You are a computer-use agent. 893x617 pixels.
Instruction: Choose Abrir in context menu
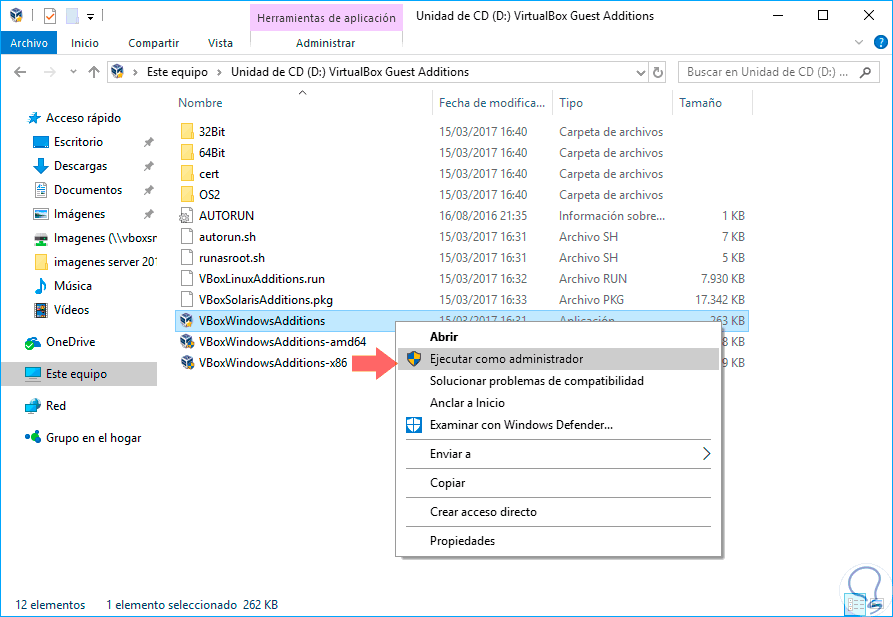(558, 337)
